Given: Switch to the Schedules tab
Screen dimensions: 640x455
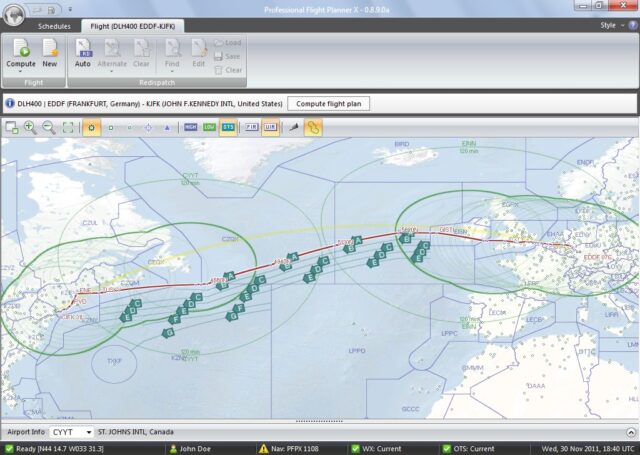Looking at the screenshot, I should click(x=54, y=24).
